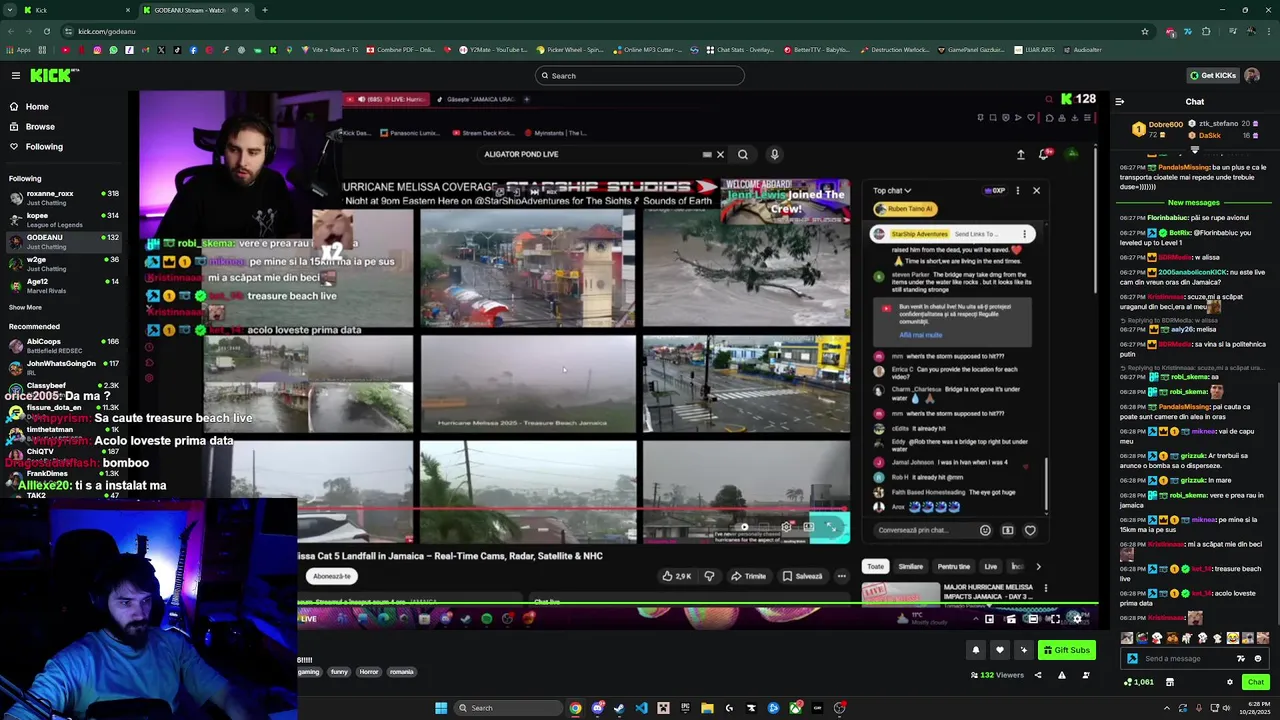Toggle theater mode in Kick player

[x=1032, y=619]
